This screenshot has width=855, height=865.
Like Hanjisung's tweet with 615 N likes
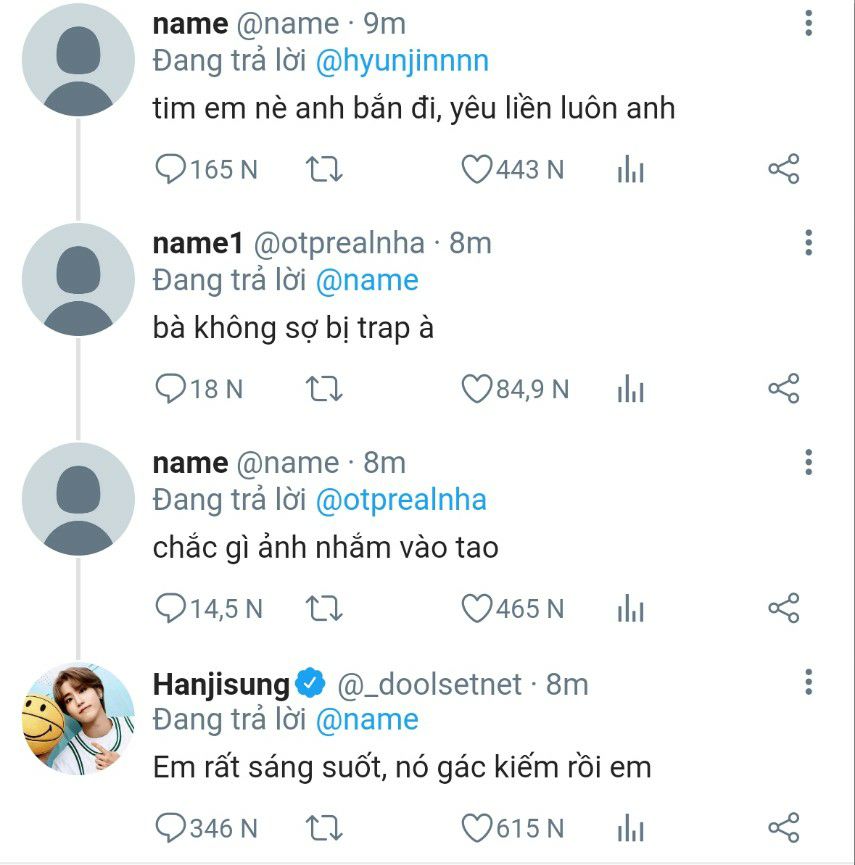(476, 828)
